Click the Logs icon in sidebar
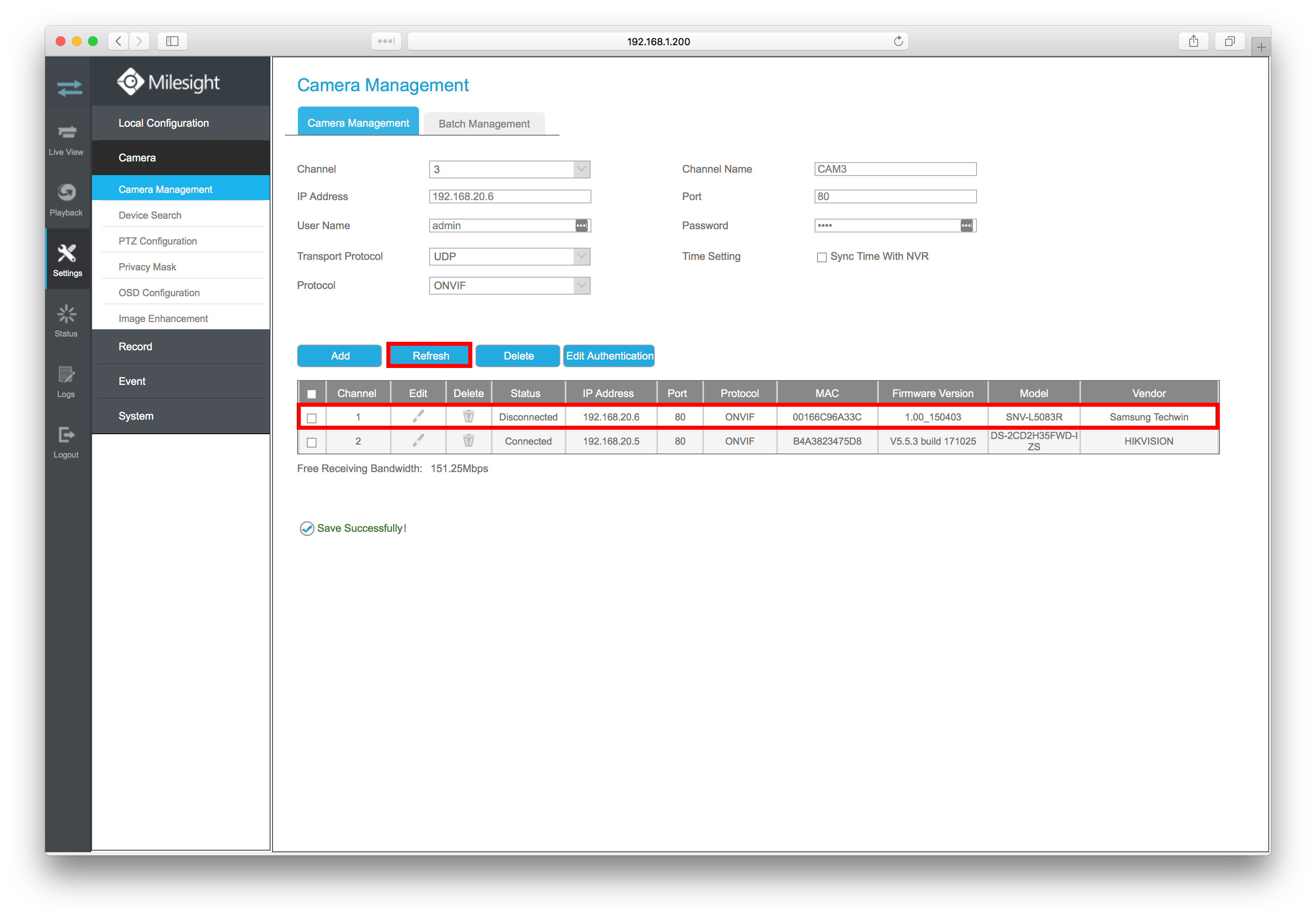This screenshot has width=1316, height=920. [x=65, y=375]
